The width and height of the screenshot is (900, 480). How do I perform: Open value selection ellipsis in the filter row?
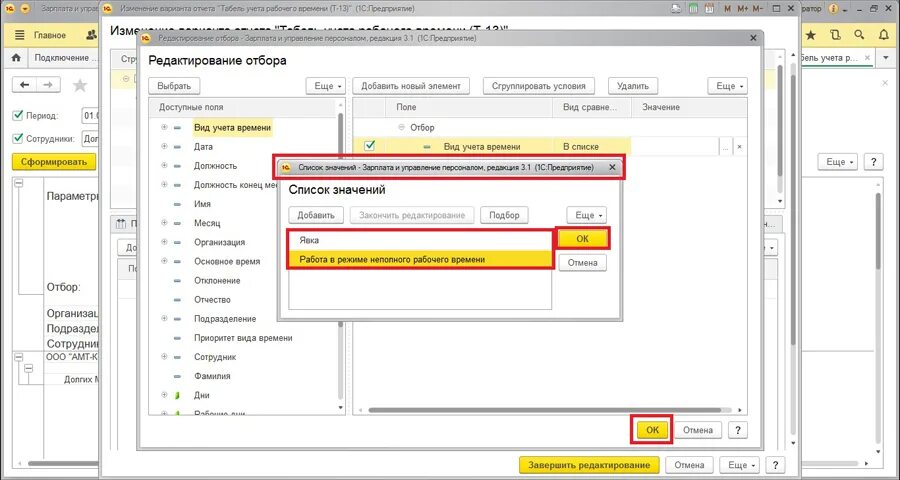pyautogui.click(x=726, y=147)
